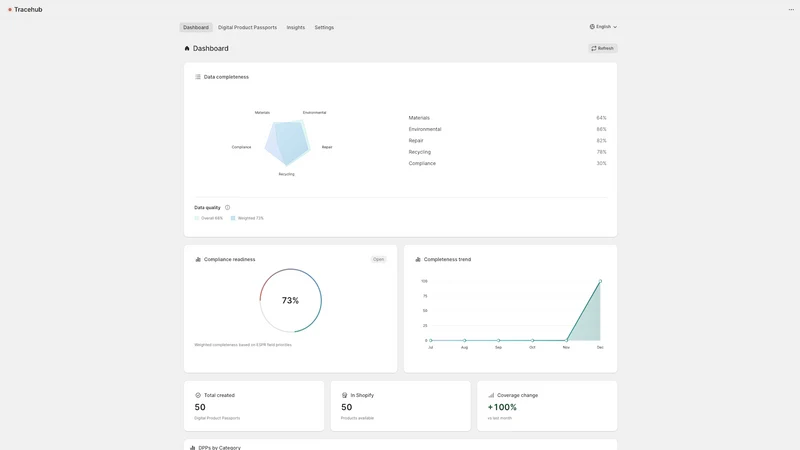Click the +100% coverage change value
The width and height of the screenshot is (800, 450).
click(502, 407)
